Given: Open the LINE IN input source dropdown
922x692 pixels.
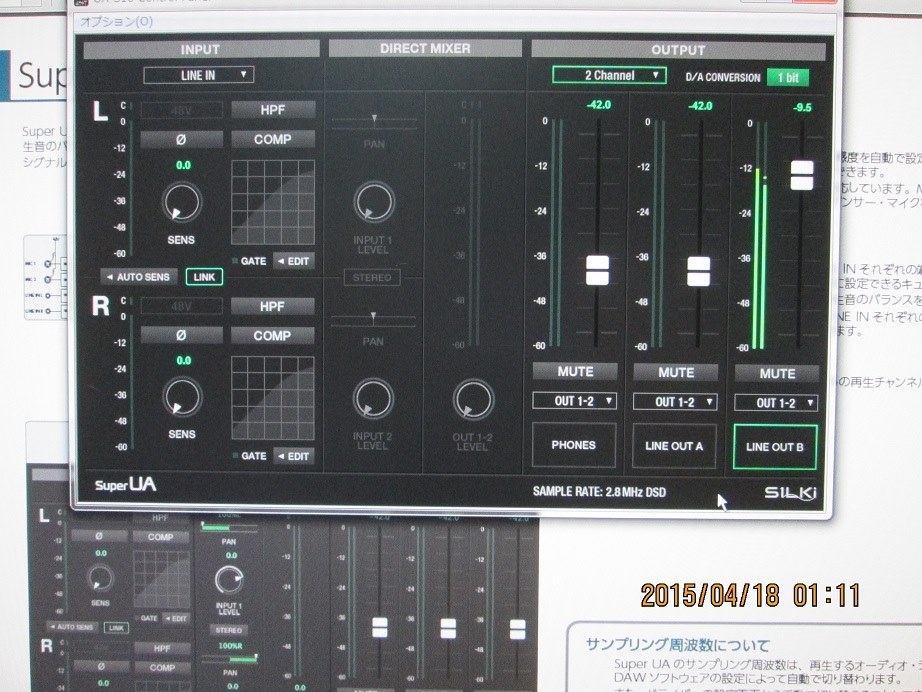Looking at the screenshot, I should coord(199,75).
